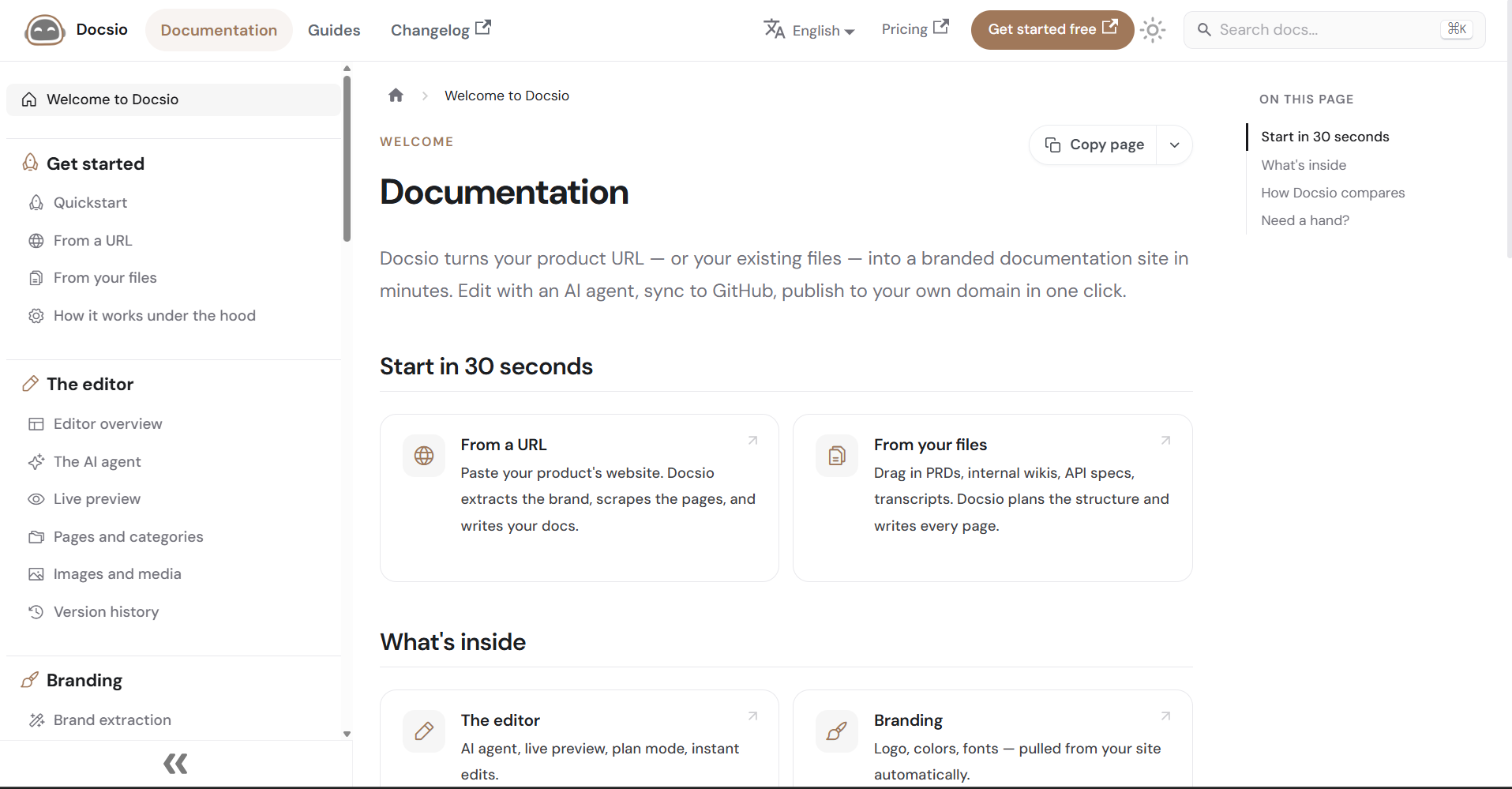
Task: Select Welcome to Docsio in sidebar
Action: (174, 100)
